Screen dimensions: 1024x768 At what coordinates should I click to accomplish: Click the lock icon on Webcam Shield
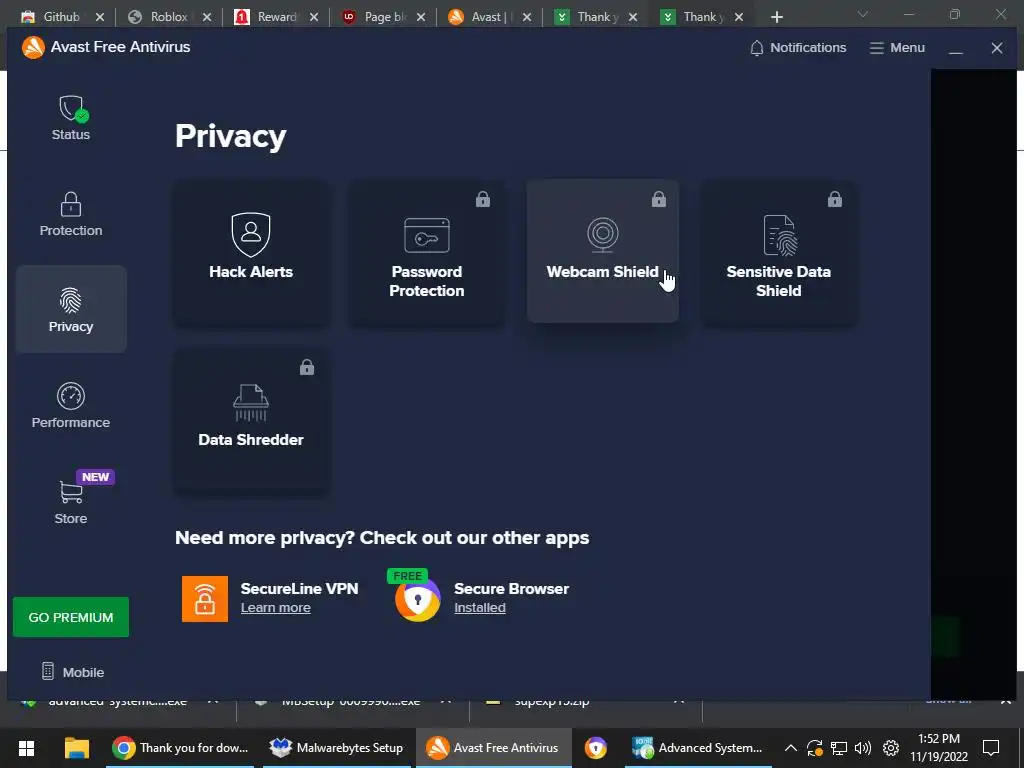659,199
